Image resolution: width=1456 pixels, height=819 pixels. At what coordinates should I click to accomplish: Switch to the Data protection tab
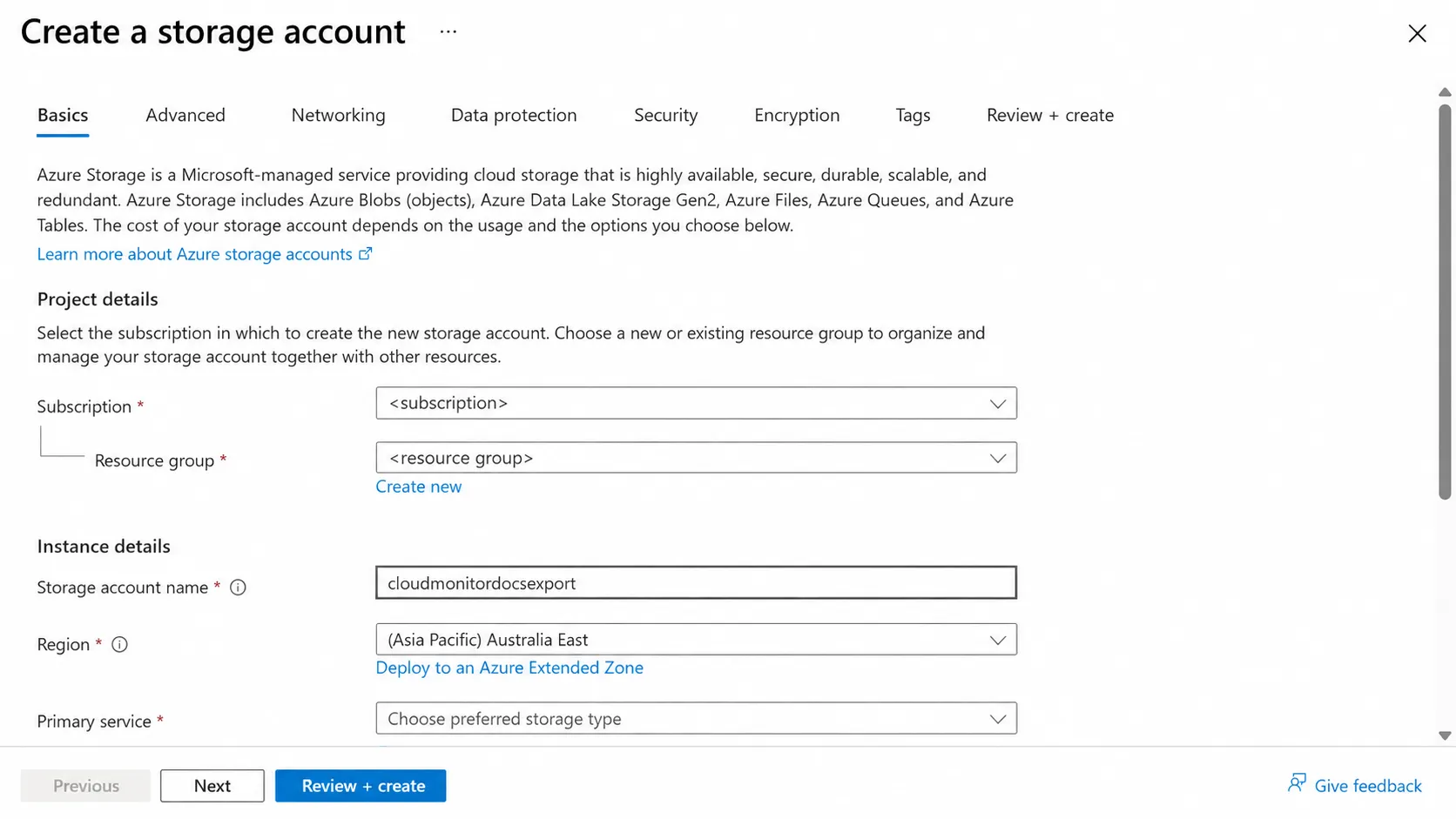(x=514, y=115)
